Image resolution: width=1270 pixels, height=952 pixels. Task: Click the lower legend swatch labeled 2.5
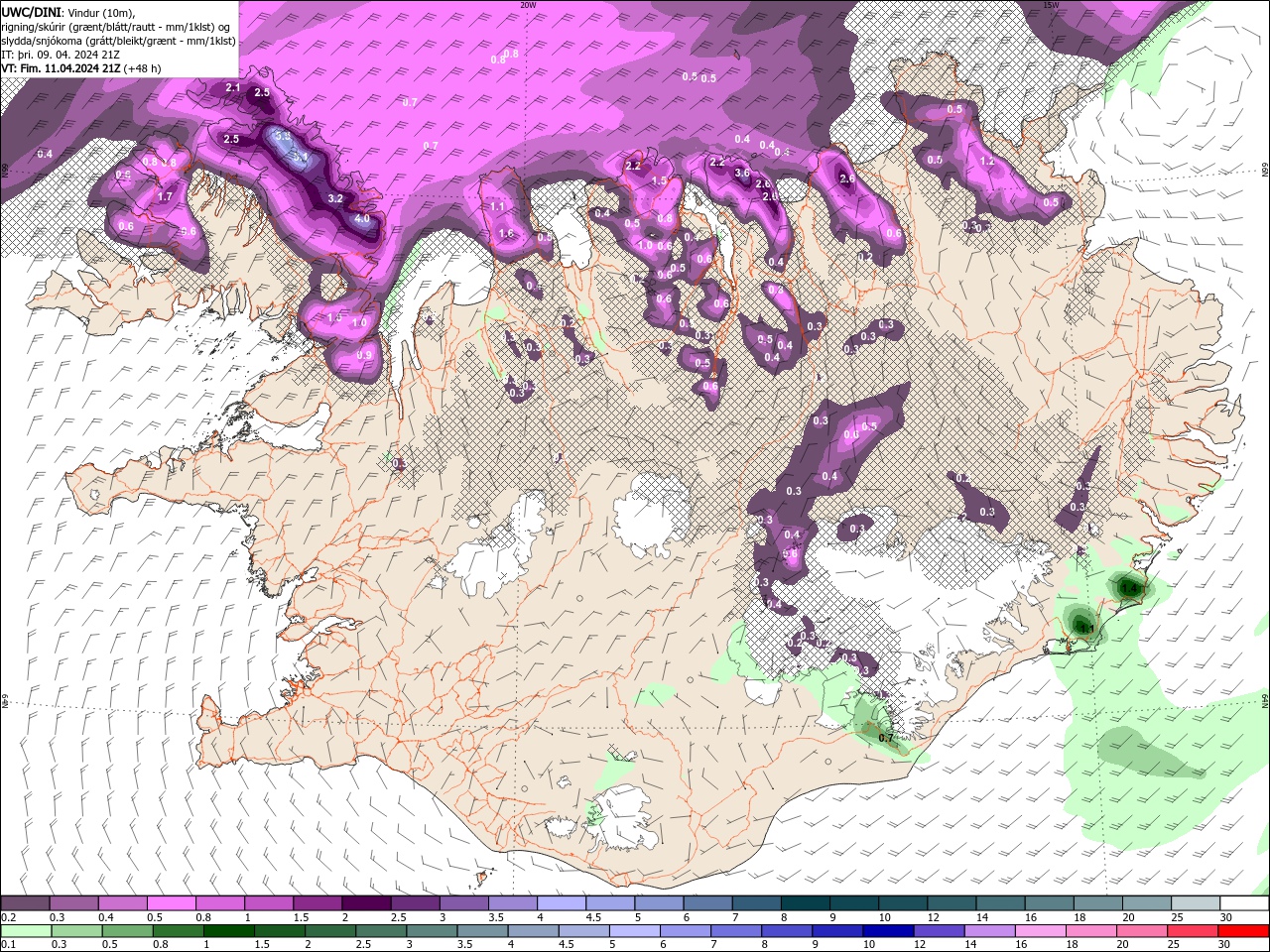pyautogui.click(x=381, y=931)
